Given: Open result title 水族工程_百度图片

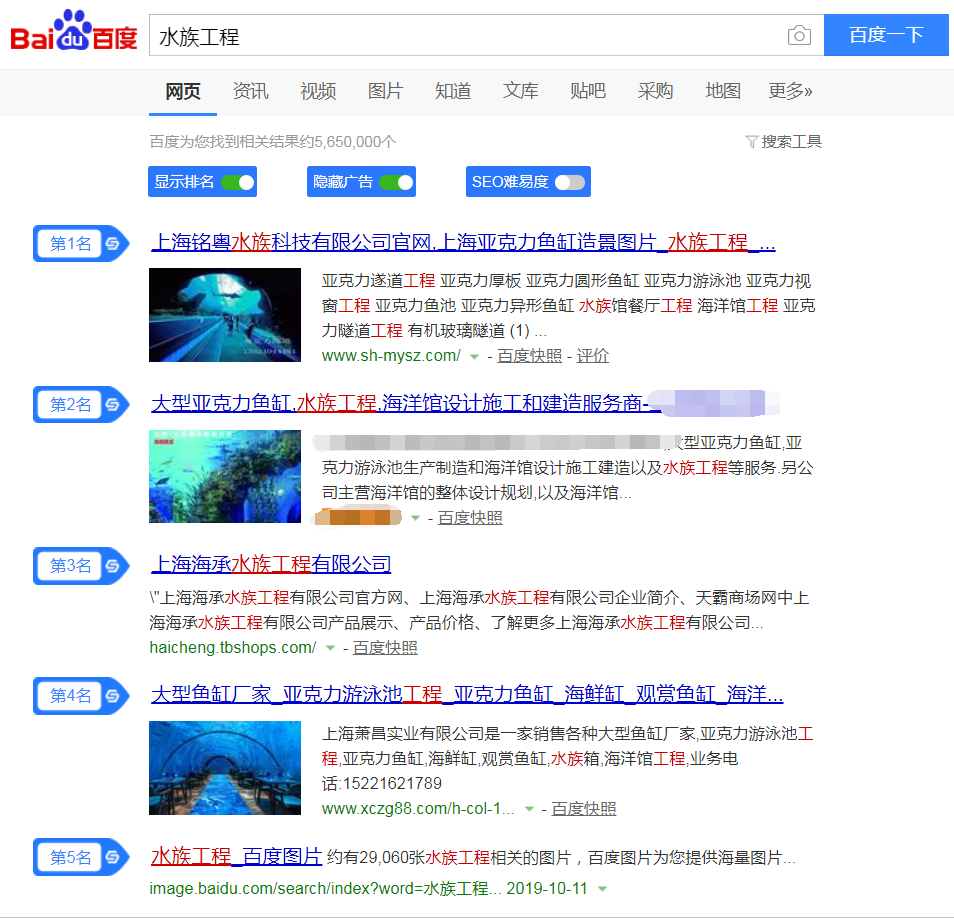Looking at the screenshot, I should (x=236, y=857).
